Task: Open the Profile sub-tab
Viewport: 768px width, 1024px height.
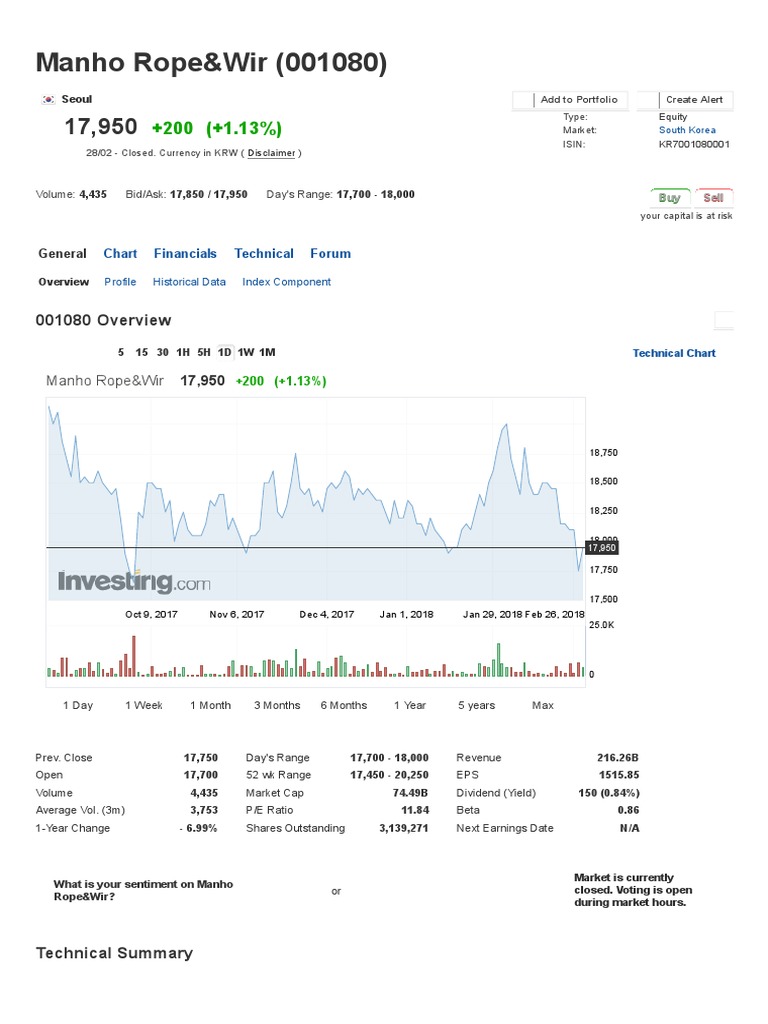Action: (120, 282)
